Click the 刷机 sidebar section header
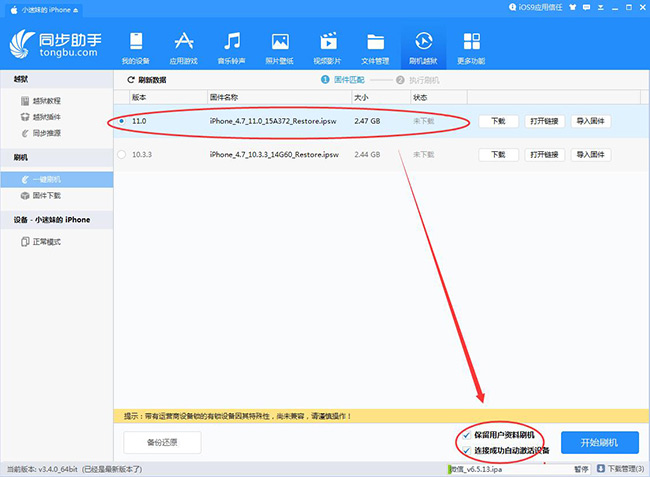650x477 pixels. coord(57,157)
